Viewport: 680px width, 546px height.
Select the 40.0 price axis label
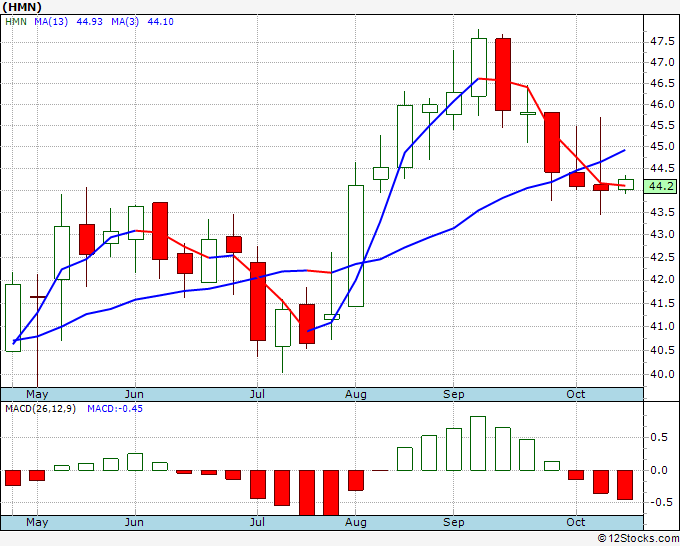click(x=662, y=374)
